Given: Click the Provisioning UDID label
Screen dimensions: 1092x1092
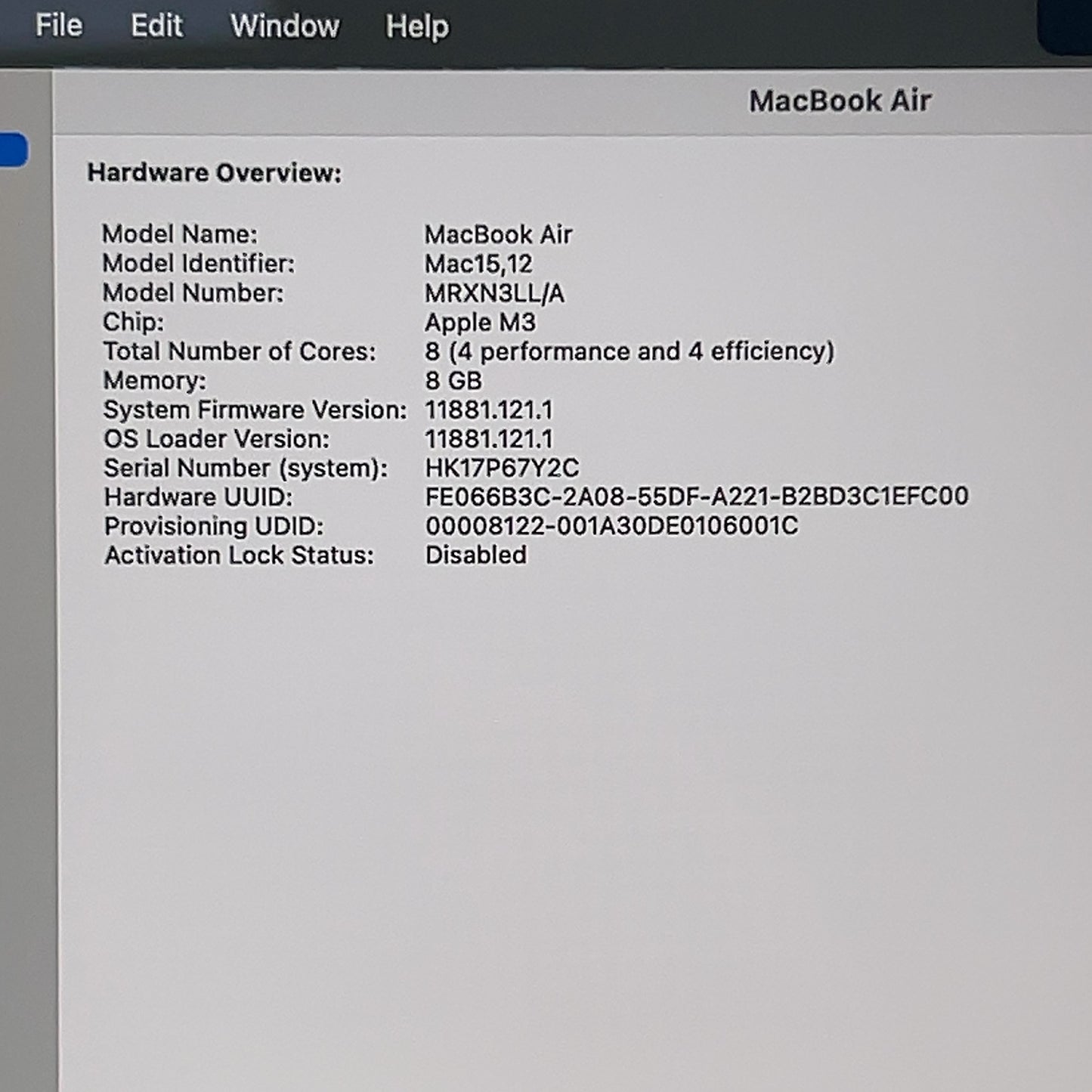Looking at the screenshot, I should (214, 527).
